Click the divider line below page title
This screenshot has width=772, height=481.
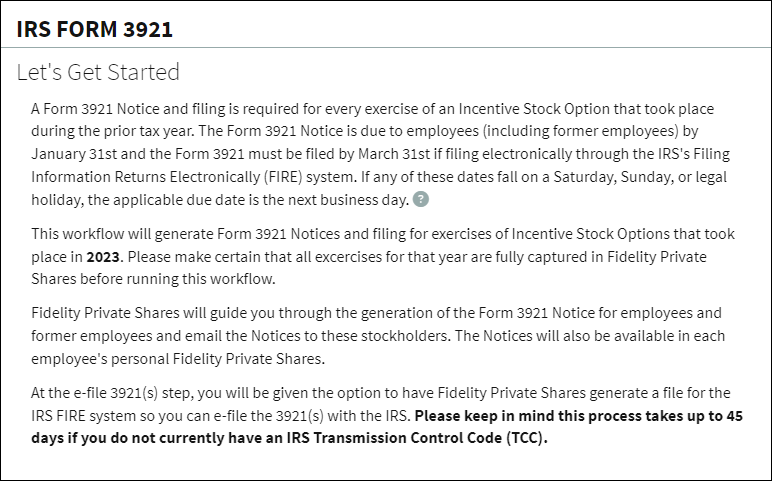[x=386, y=48]
